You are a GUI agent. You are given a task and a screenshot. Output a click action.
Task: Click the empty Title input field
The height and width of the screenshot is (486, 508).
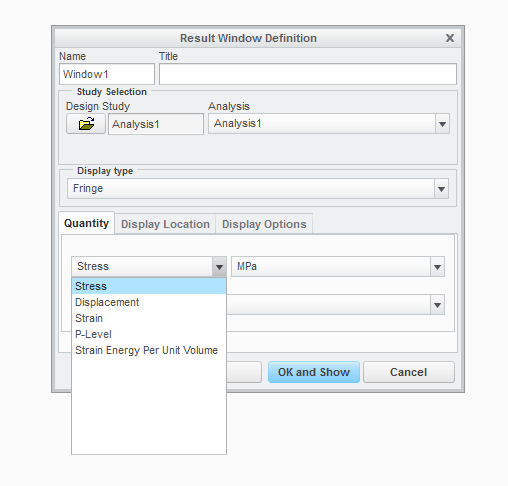[308, 74]
